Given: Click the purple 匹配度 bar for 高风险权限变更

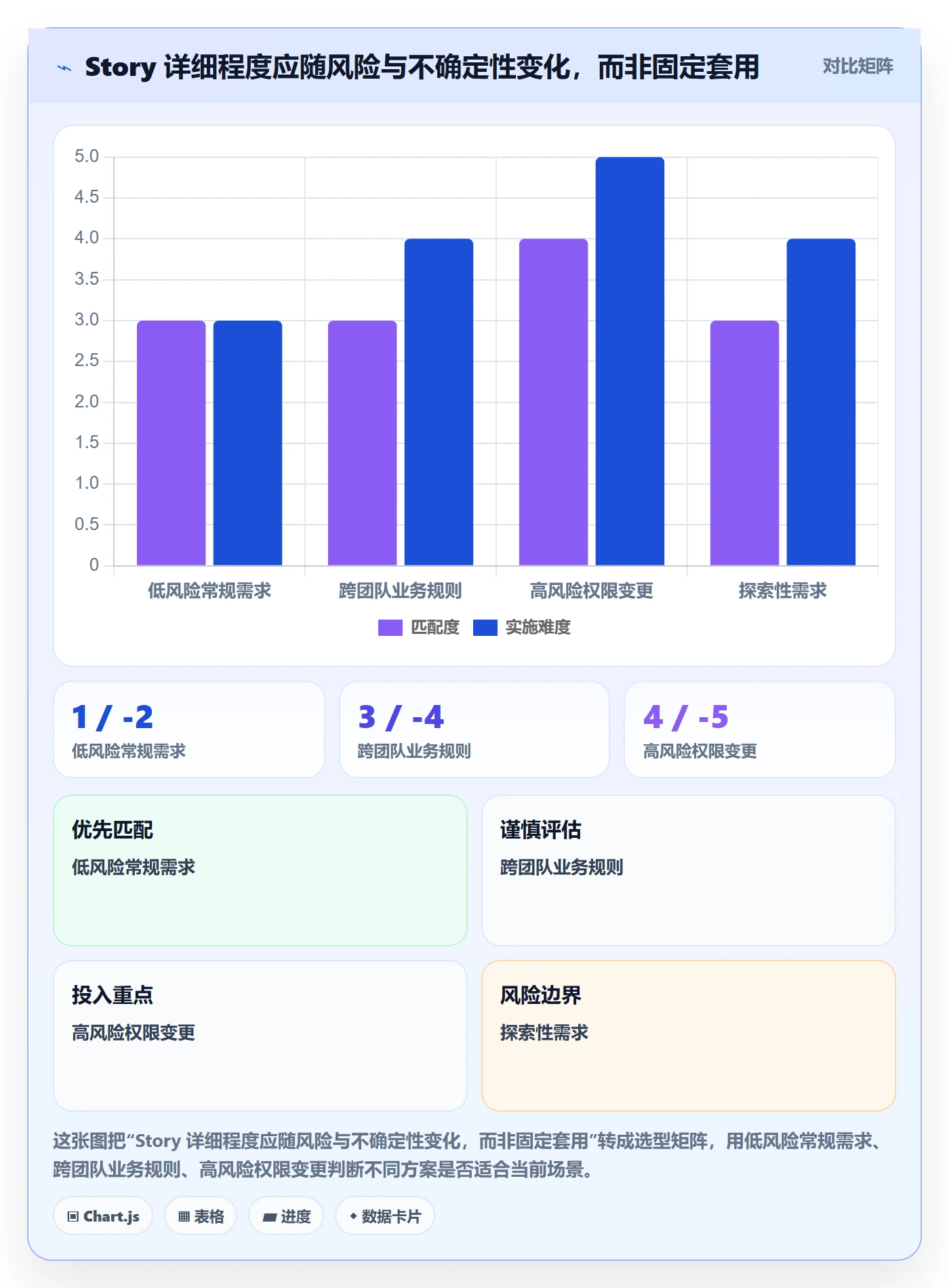Looking at the screenshot, I should [554, 402].
